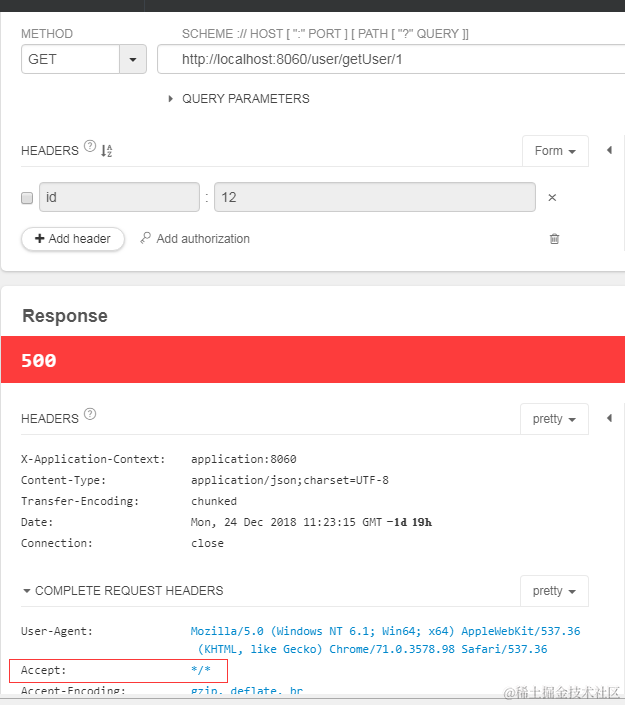
Task: Open response headers pretty dropdown
Action: (554, 419)
